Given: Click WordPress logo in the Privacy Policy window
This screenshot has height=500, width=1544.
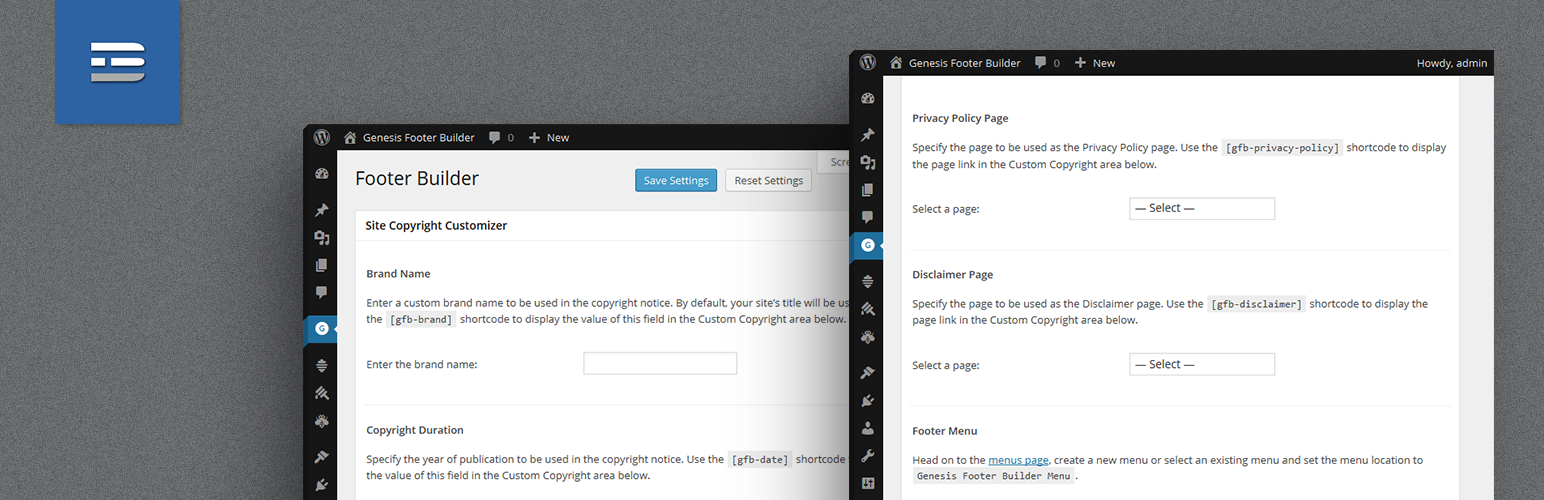Looking at the screenshot, I should tap(867, 62).
